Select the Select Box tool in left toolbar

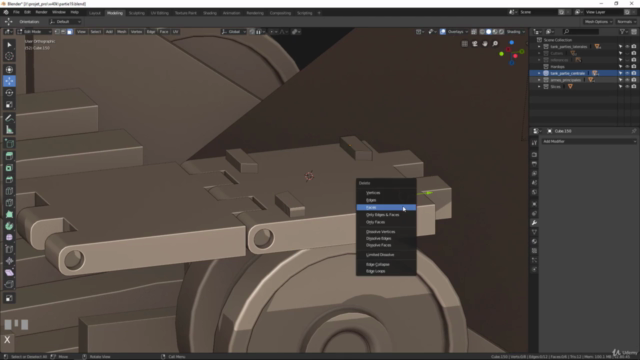point(9,44)
